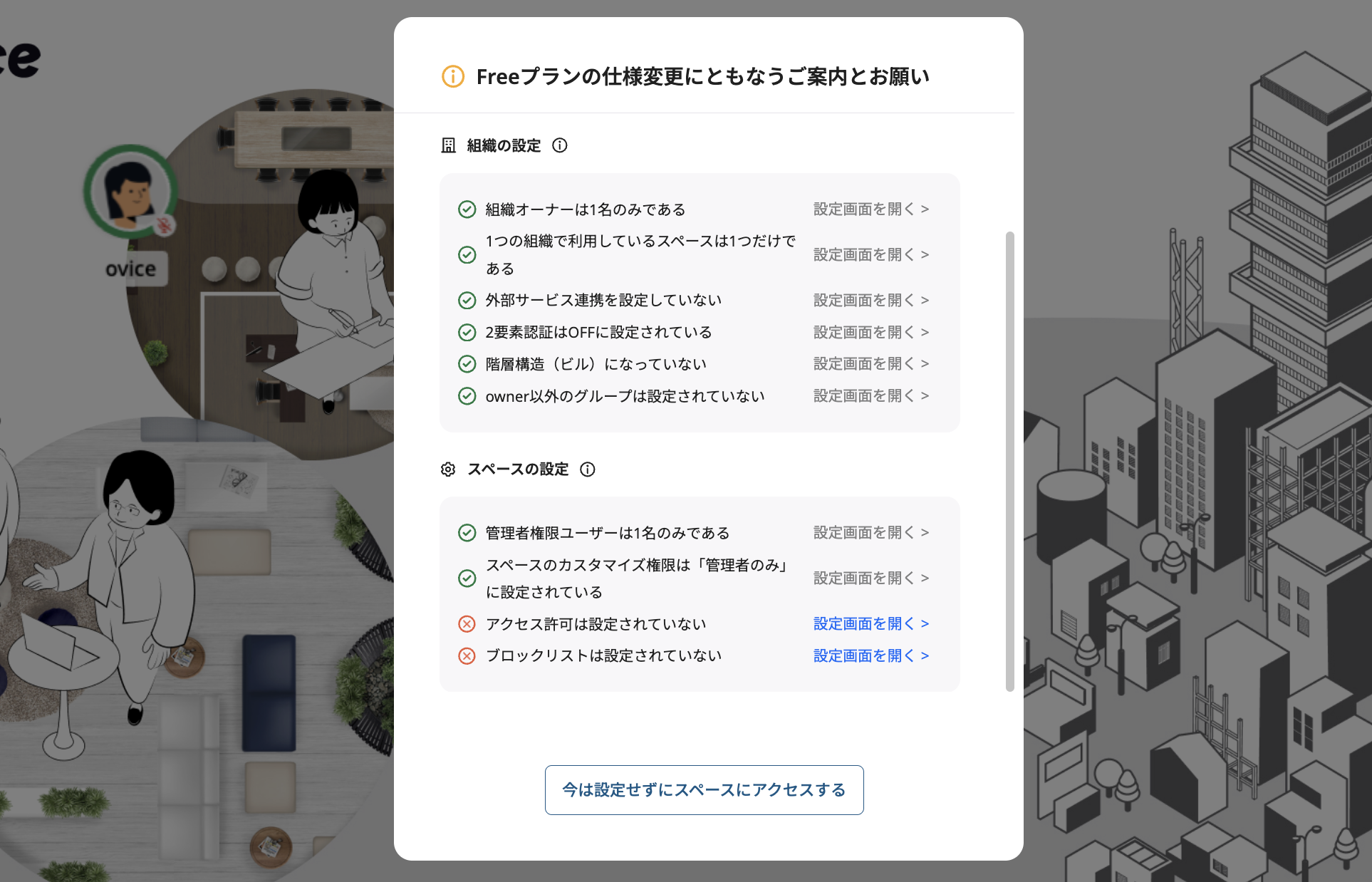1372x882 pixels.
Task: Click the dialog's vertical scrollbar
Action: point(1009,461)
